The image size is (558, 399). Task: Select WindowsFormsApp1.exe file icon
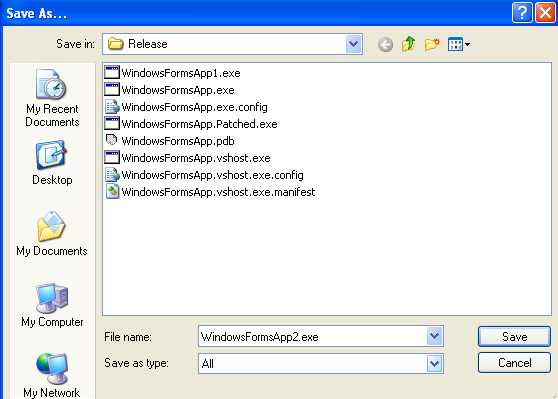pos(112,72)
